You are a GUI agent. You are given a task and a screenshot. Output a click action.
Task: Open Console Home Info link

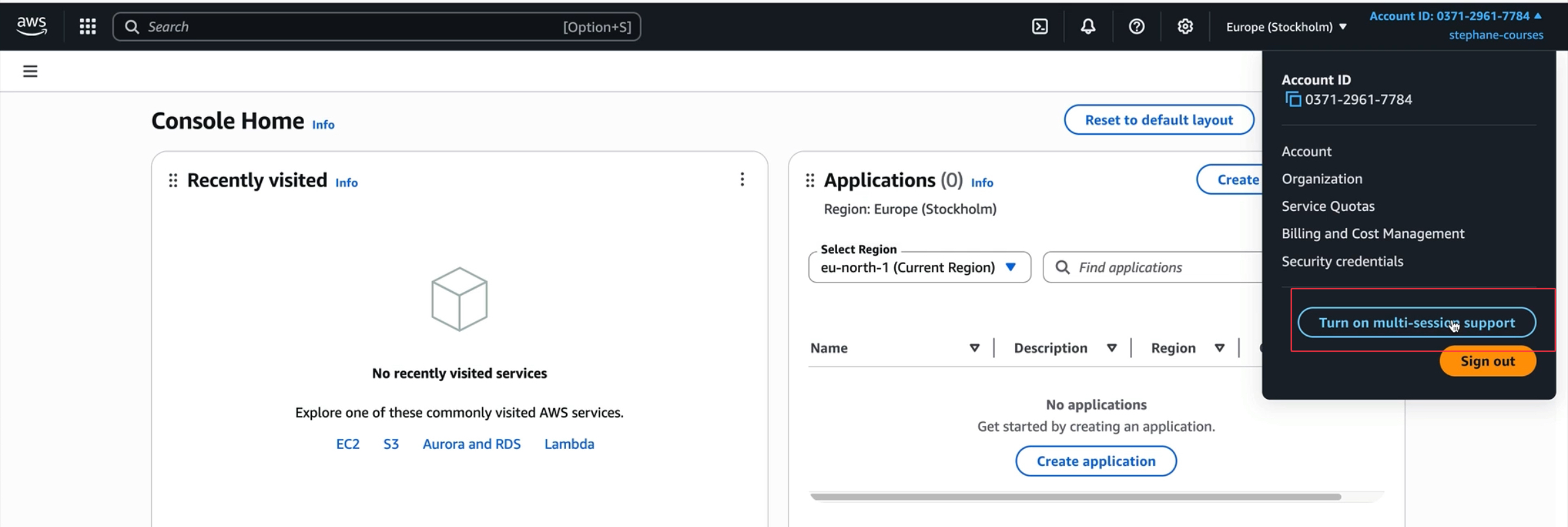(323, 125)
